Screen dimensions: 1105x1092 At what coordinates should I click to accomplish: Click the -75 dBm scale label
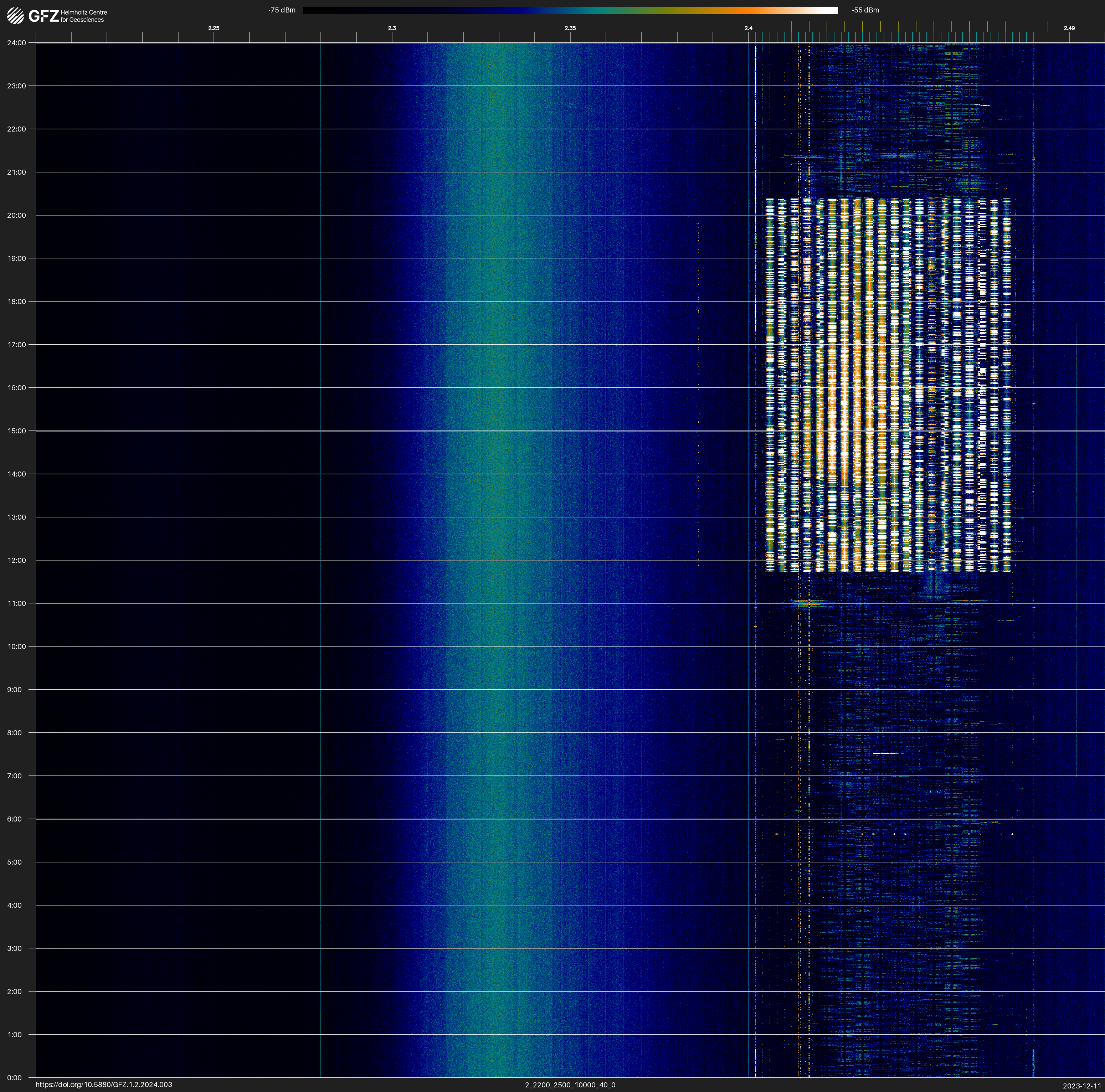click(x=282, y=10)
